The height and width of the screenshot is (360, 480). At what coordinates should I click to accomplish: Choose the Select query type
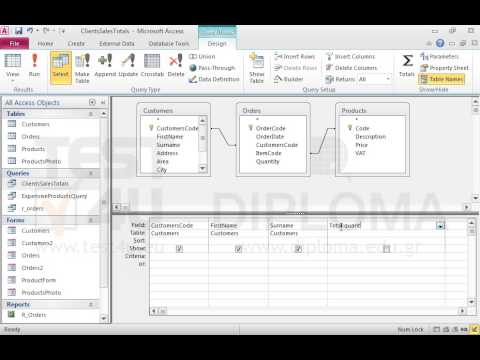pyautogui.click(x=61, y=67)
